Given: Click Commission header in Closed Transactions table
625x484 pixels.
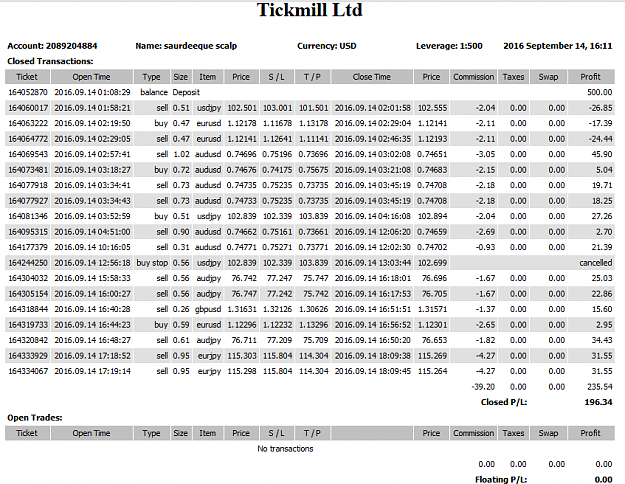Looking at the screenshot, I should point(474,77).
